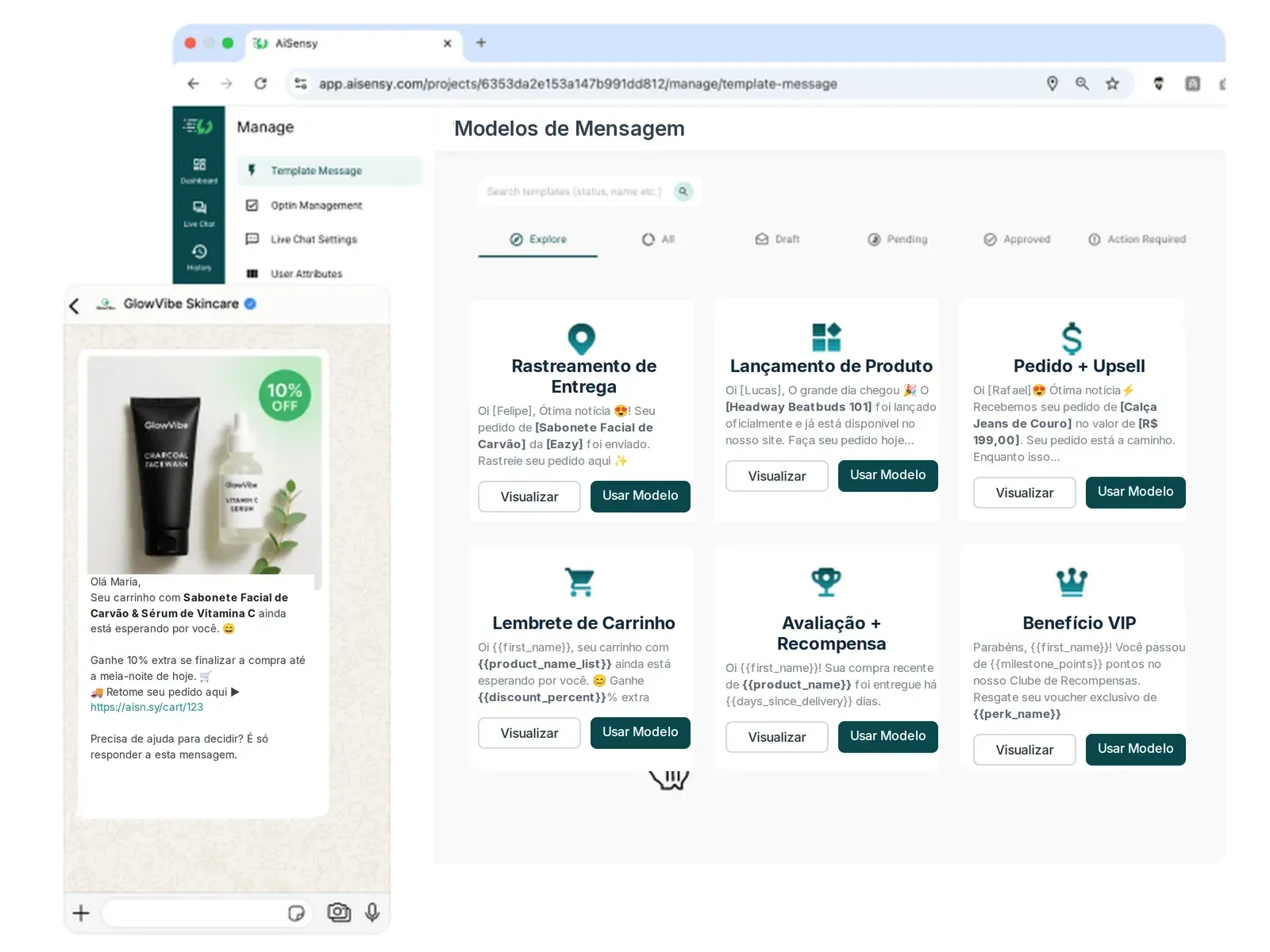Click the trophy icon of Avaliação + Recompensa
This screenshot has width=1270, height=952.
point(826,582)
